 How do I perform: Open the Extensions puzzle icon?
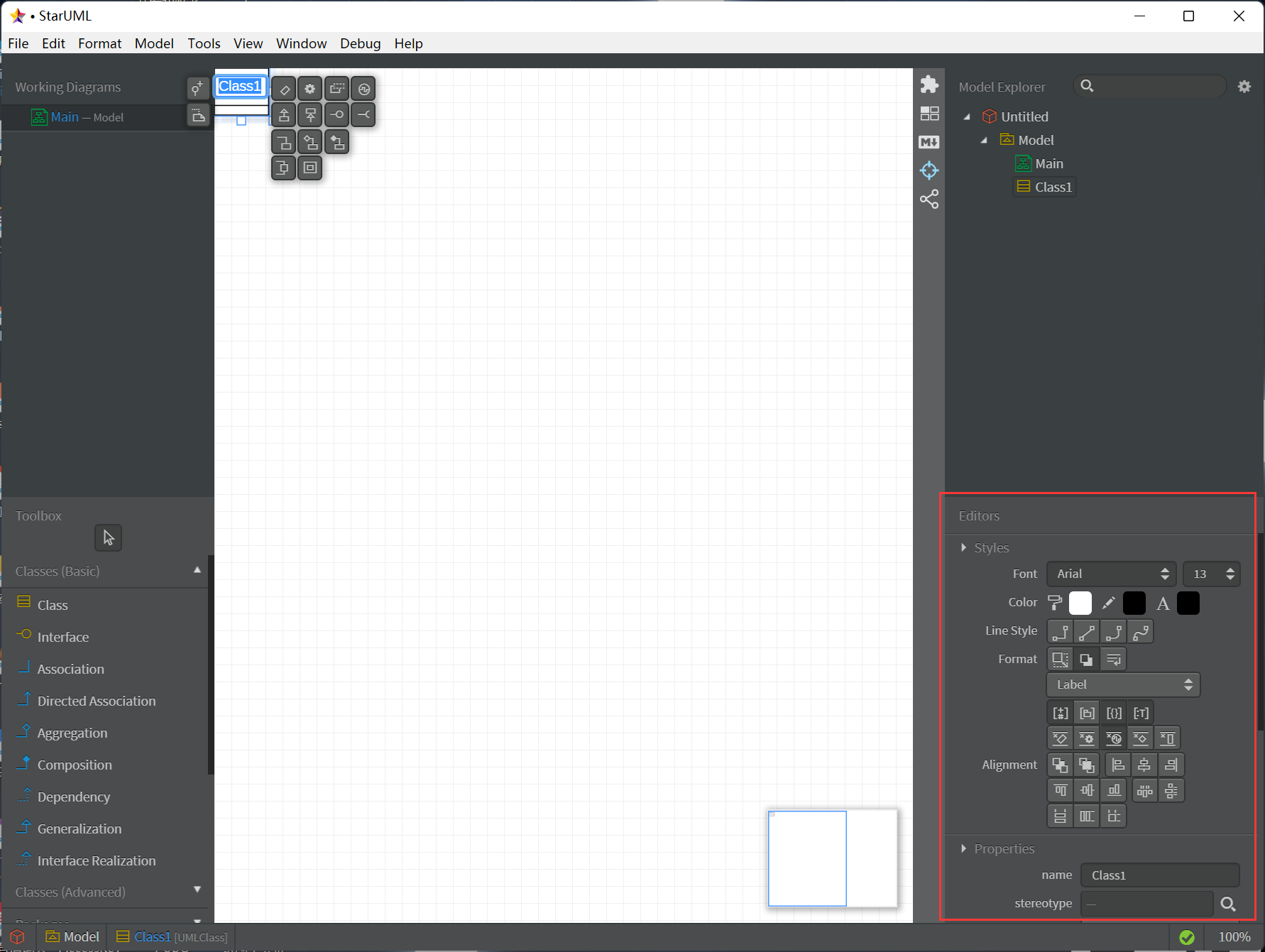tap(929, 84)
